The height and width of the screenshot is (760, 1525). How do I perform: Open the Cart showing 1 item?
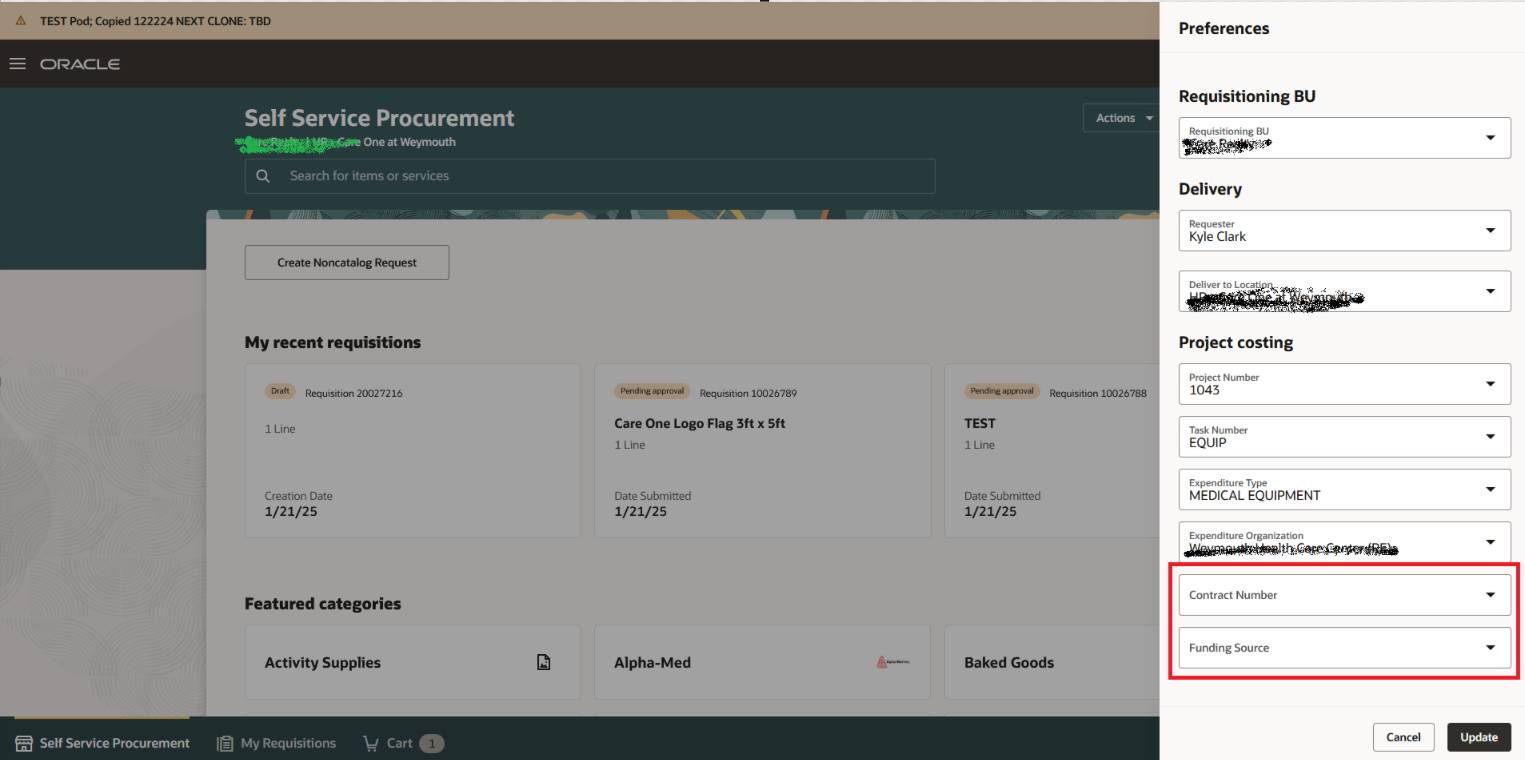pyautogui.click(x=403, y=742)
